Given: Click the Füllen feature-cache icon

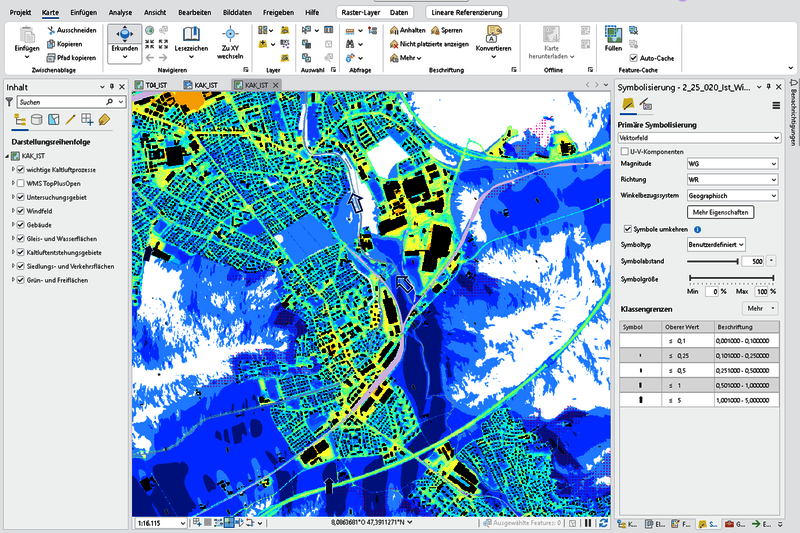Looking at the screenshot, I should coord(613,35).
